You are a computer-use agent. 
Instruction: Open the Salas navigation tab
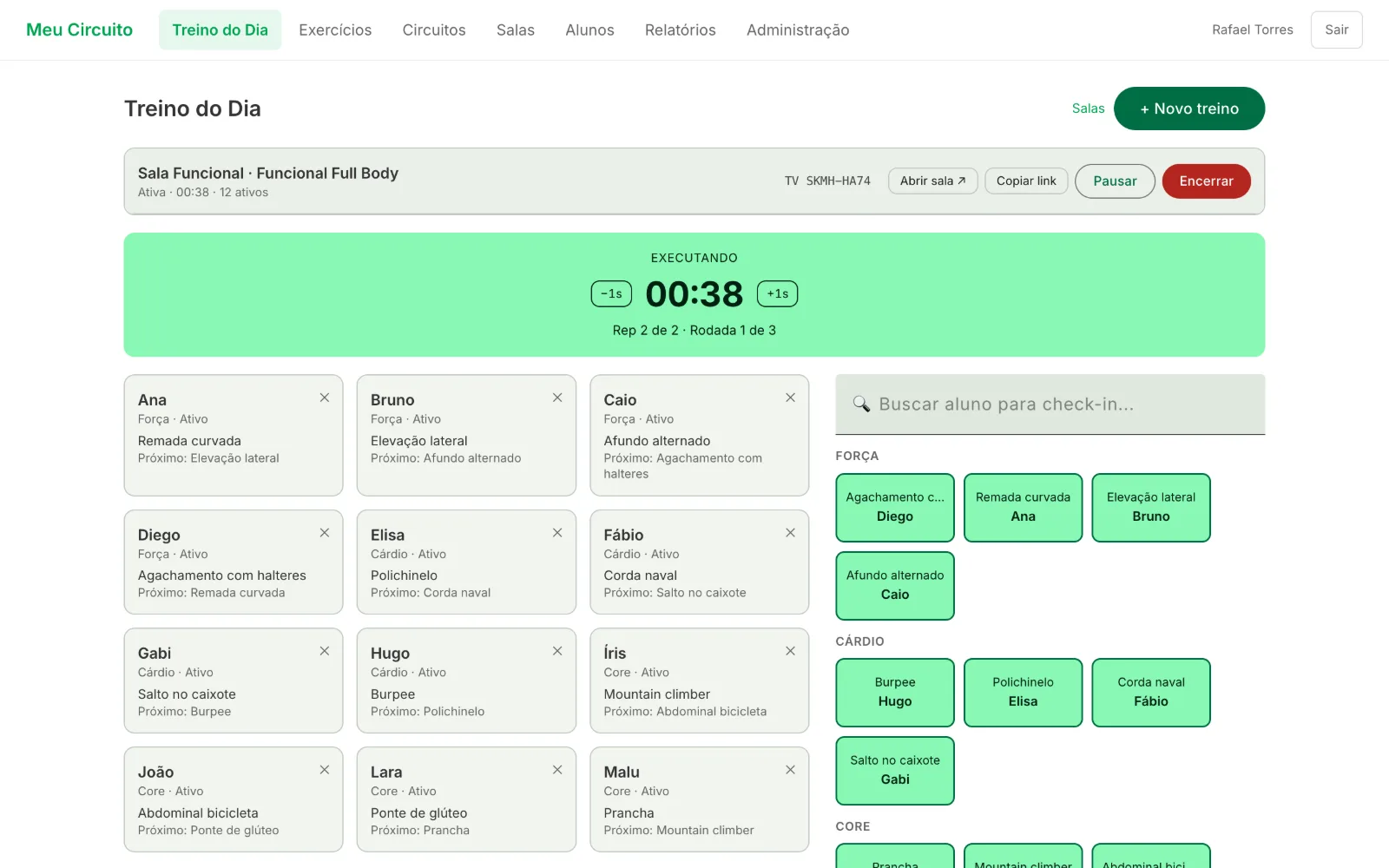coord(516,30)
